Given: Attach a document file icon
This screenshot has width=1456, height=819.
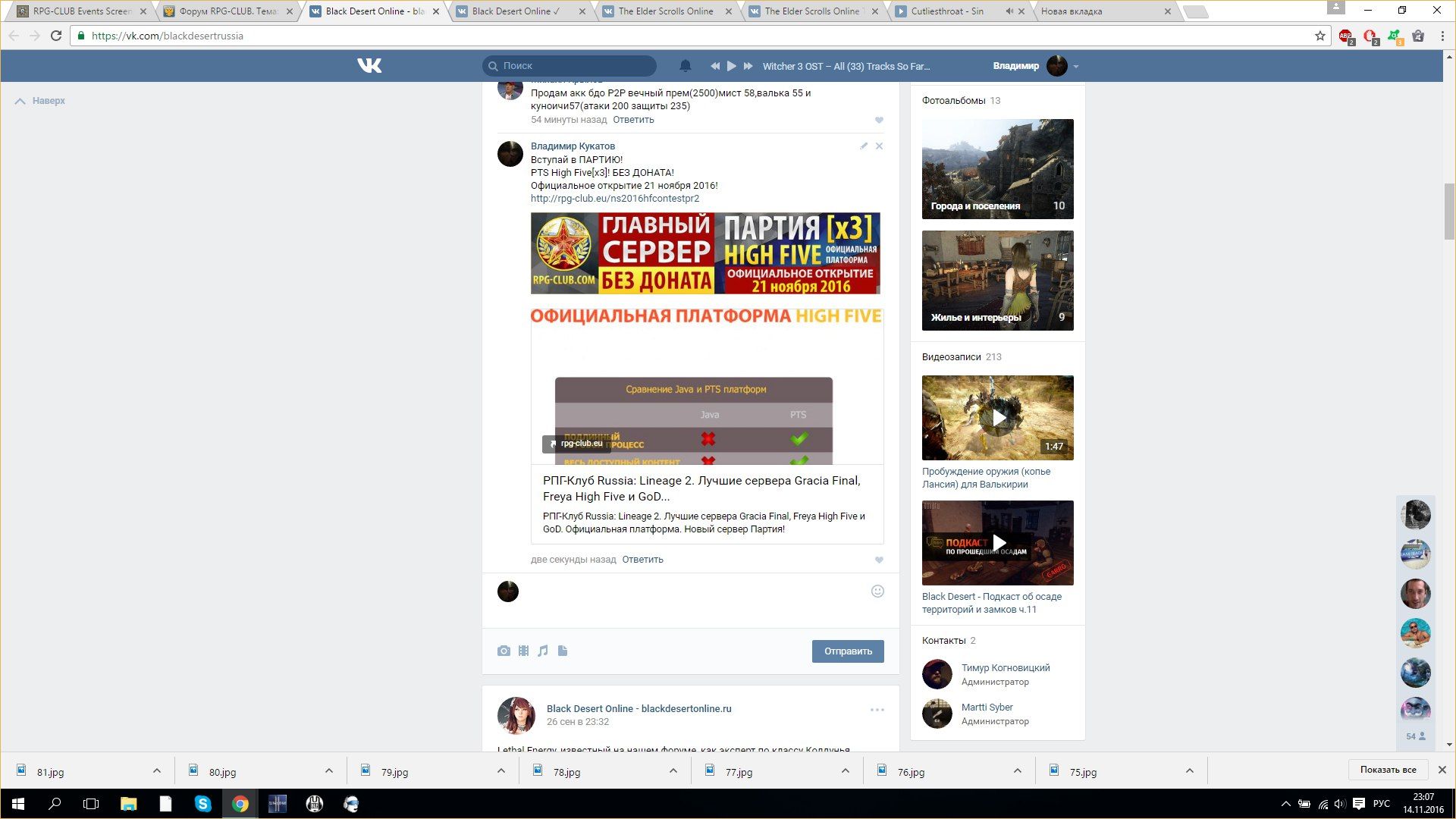Looking at the screenshot, I should [563, 651].
